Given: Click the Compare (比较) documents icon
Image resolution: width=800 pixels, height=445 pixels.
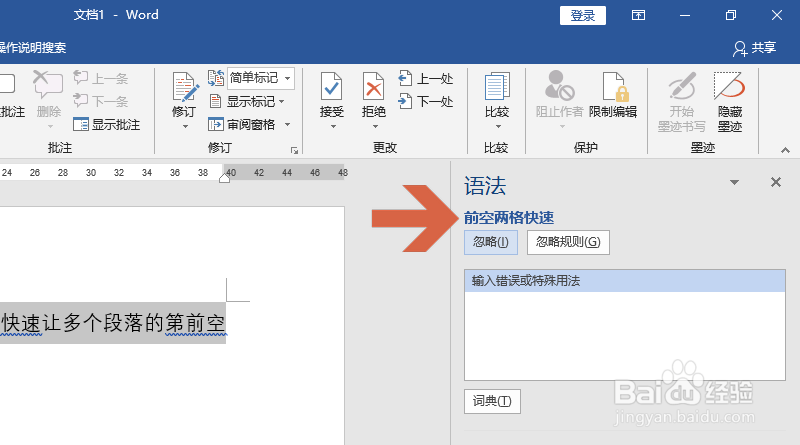Looking at the screenshot, I should (496, 87).
